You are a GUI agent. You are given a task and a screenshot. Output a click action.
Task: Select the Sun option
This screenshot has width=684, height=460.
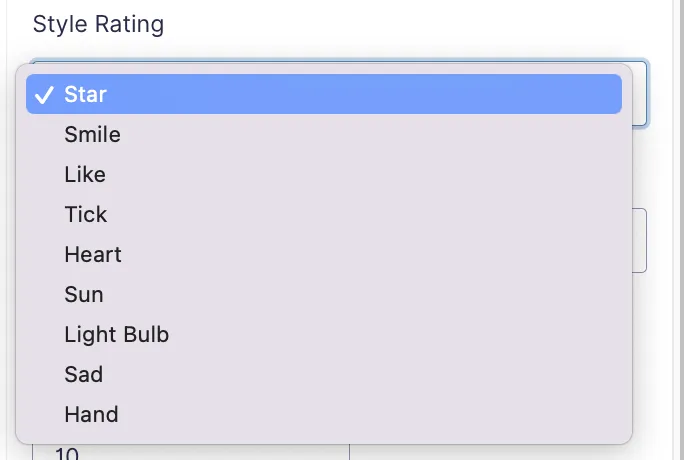pos(84,295)
